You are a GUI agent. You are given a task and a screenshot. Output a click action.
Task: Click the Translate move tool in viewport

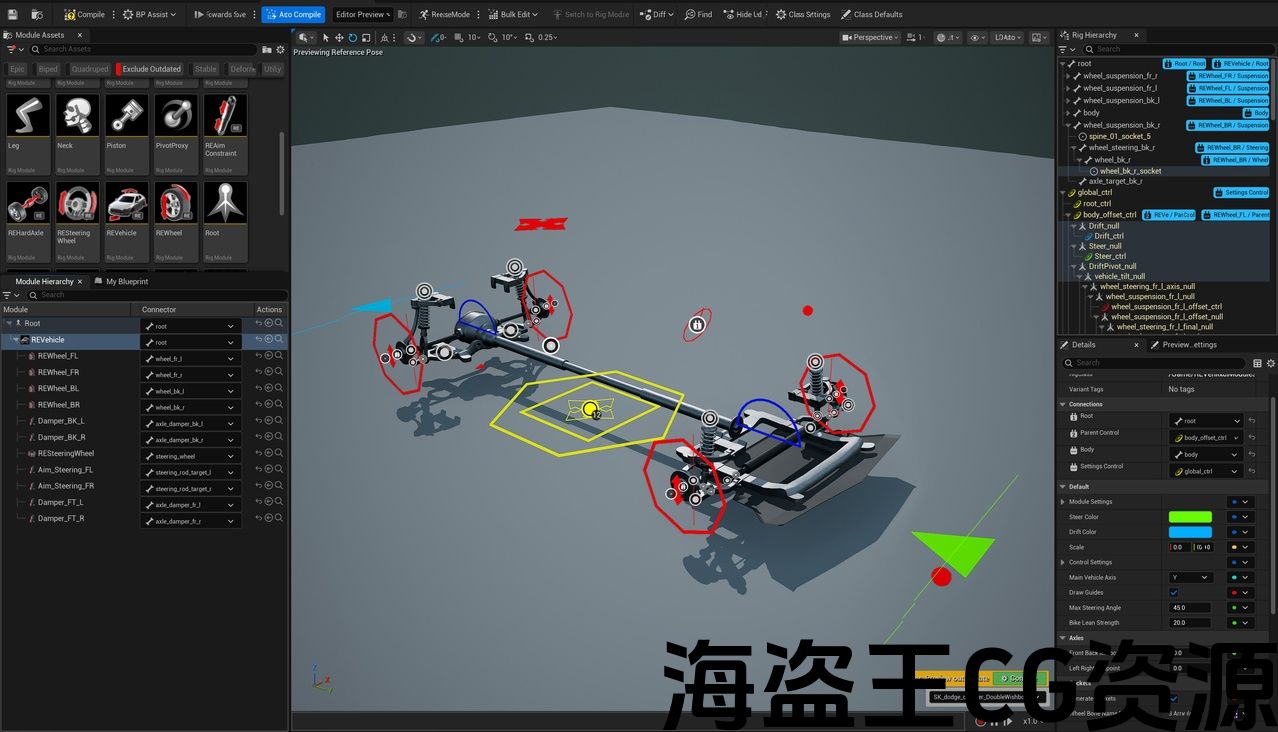pos(339,37)
